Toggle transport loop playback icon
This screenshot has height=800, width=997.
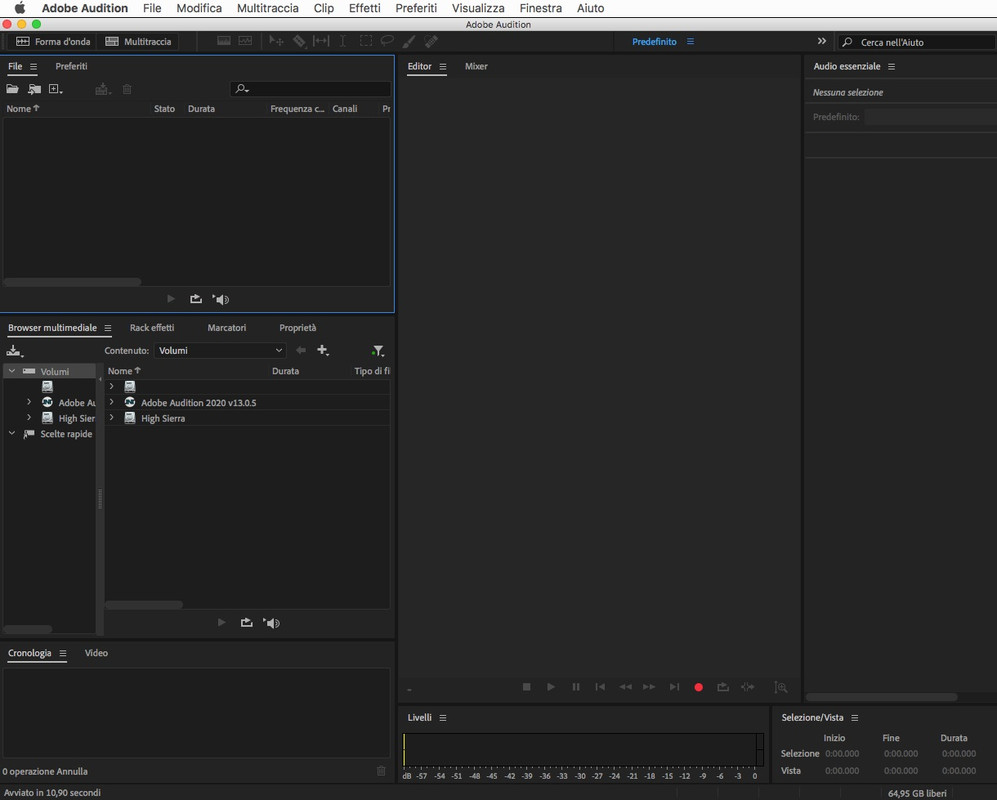[x=723, y=687]
